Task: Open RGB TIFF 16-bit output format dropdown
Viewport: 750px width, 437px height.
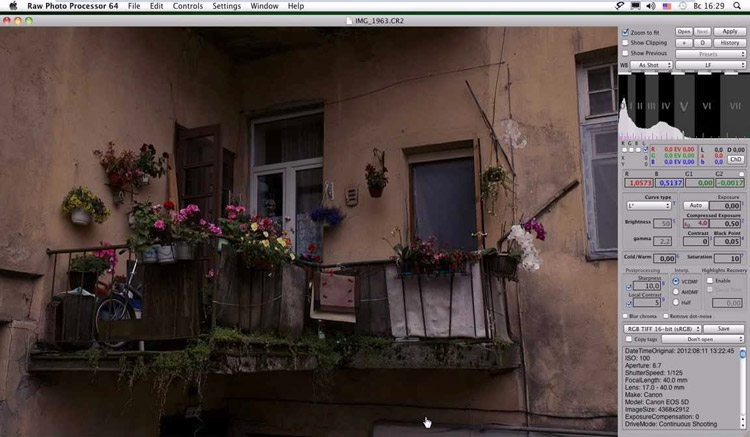Action: [662, 329]
